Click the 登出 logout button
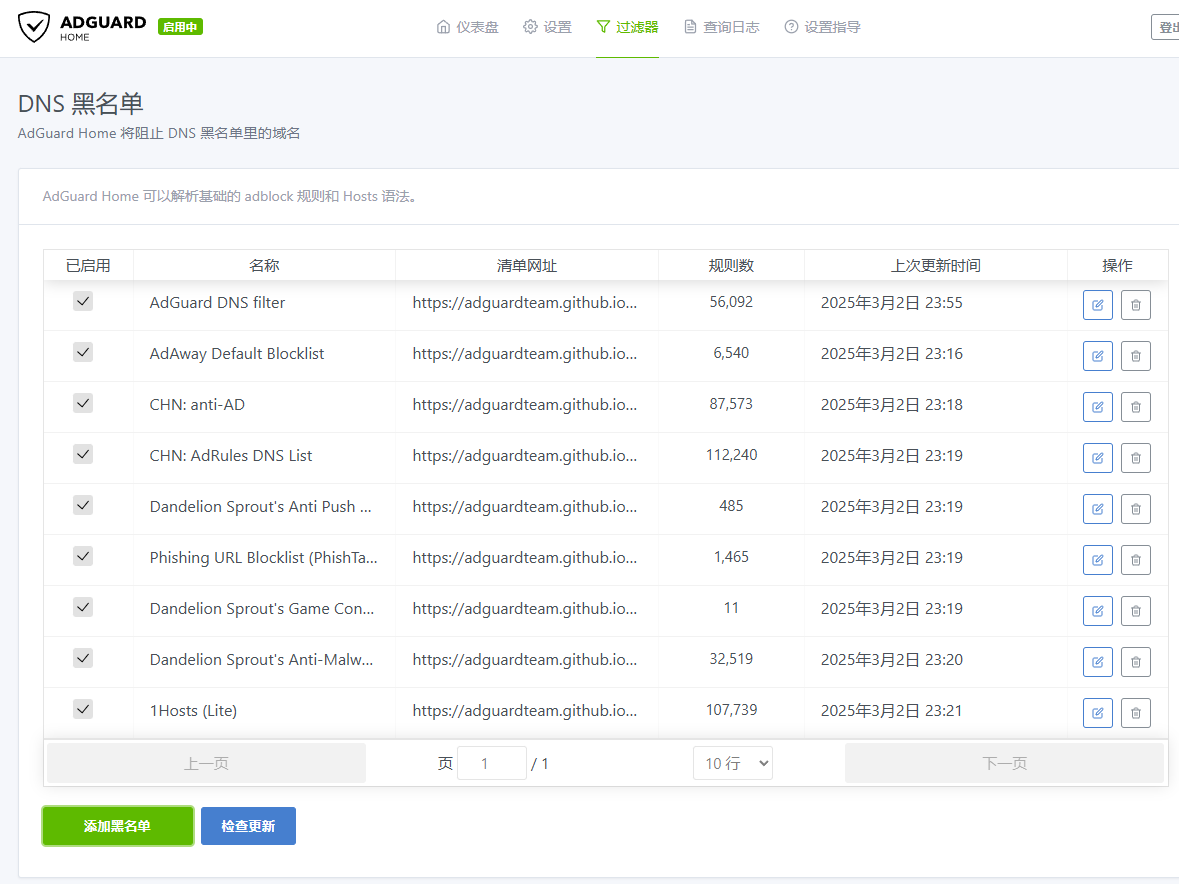 1166,27
